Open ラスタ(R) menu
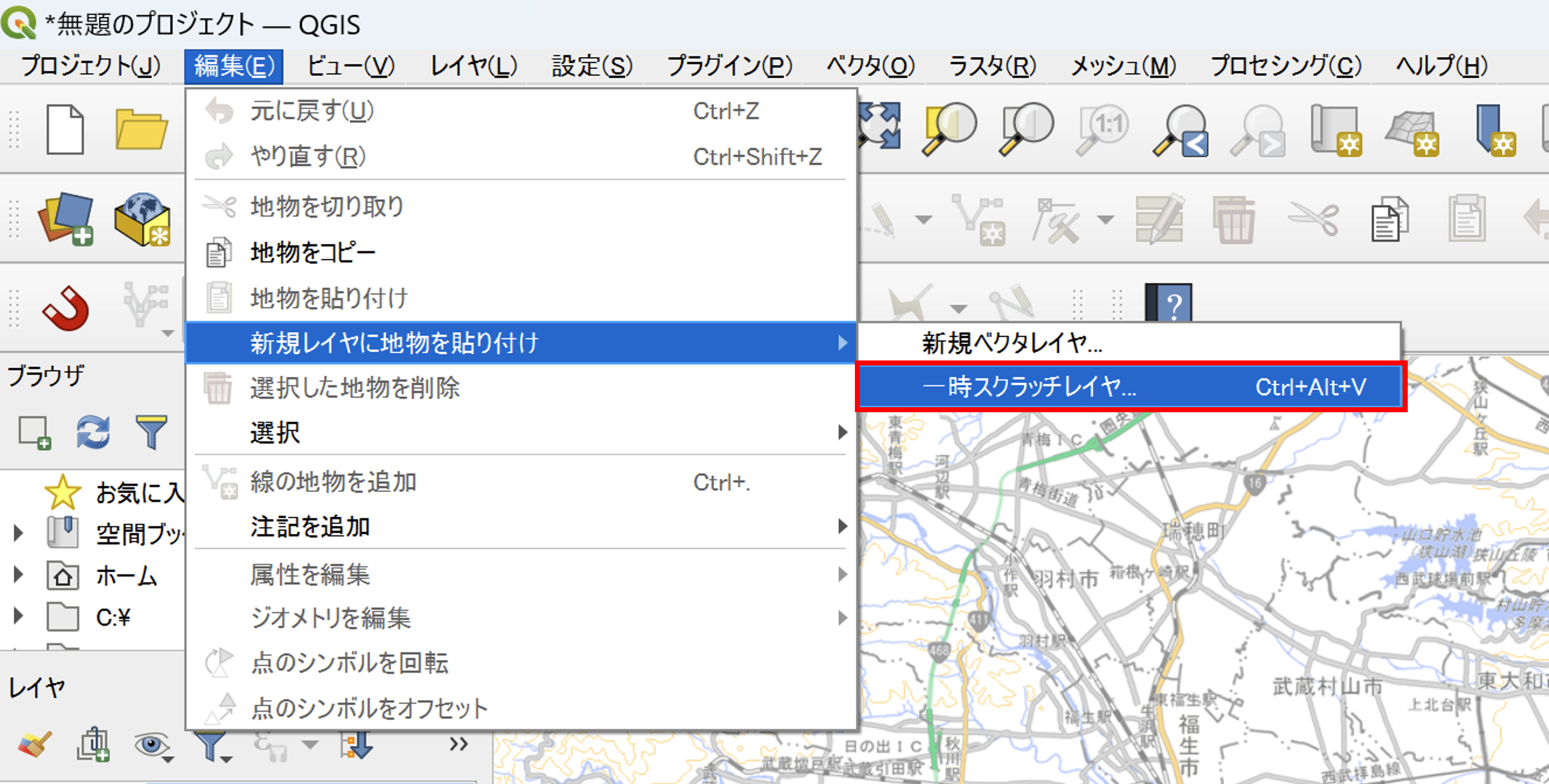Screen dimensions: 1549x784 [x=992, y=65]
